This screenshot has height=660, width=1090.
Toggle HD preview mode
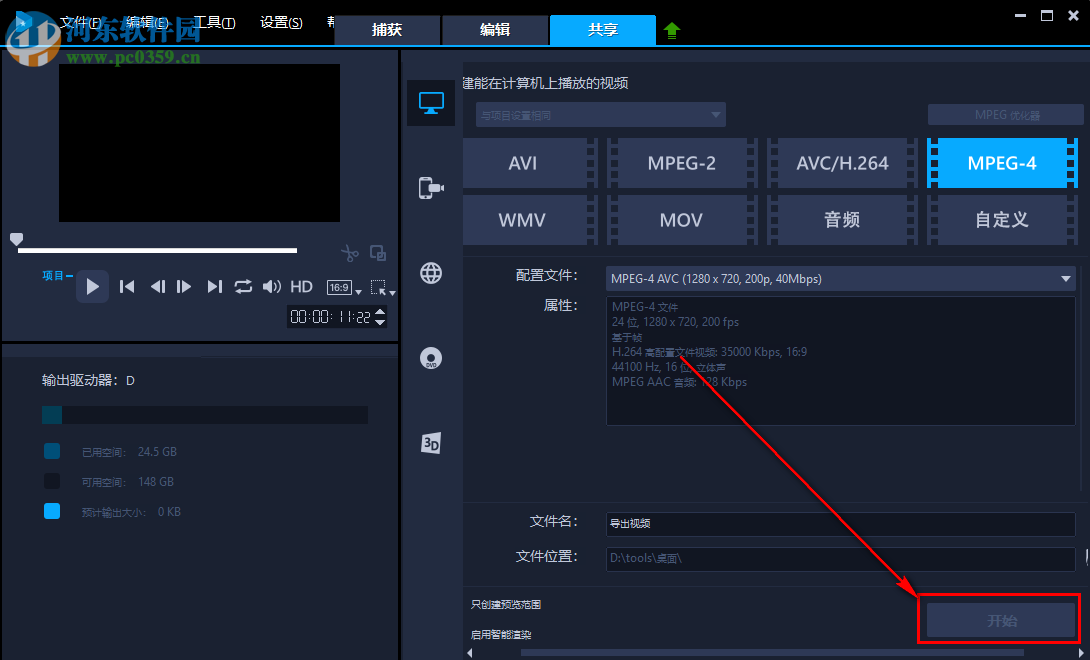coord(301,286)
